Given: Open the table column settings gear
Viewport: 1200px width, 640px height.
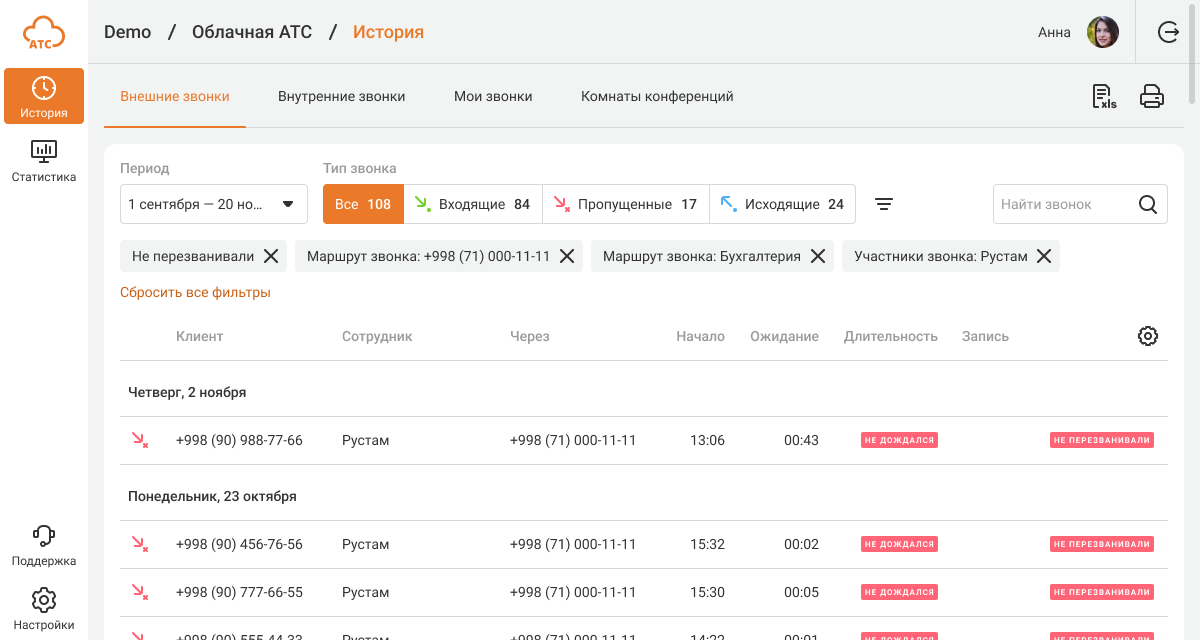Looking at the screenshot, I should tap(1148, 336).
